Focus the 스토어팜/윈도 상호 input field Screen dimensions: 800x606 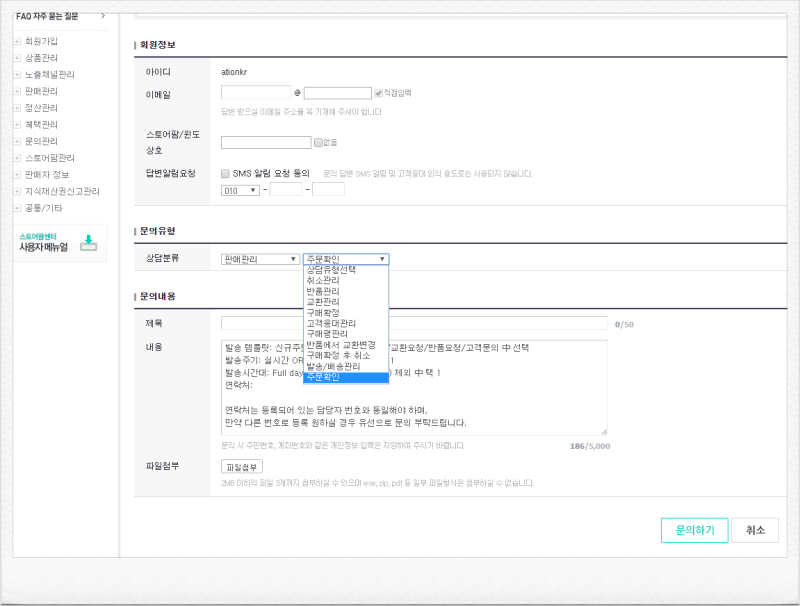coord(266,142)
